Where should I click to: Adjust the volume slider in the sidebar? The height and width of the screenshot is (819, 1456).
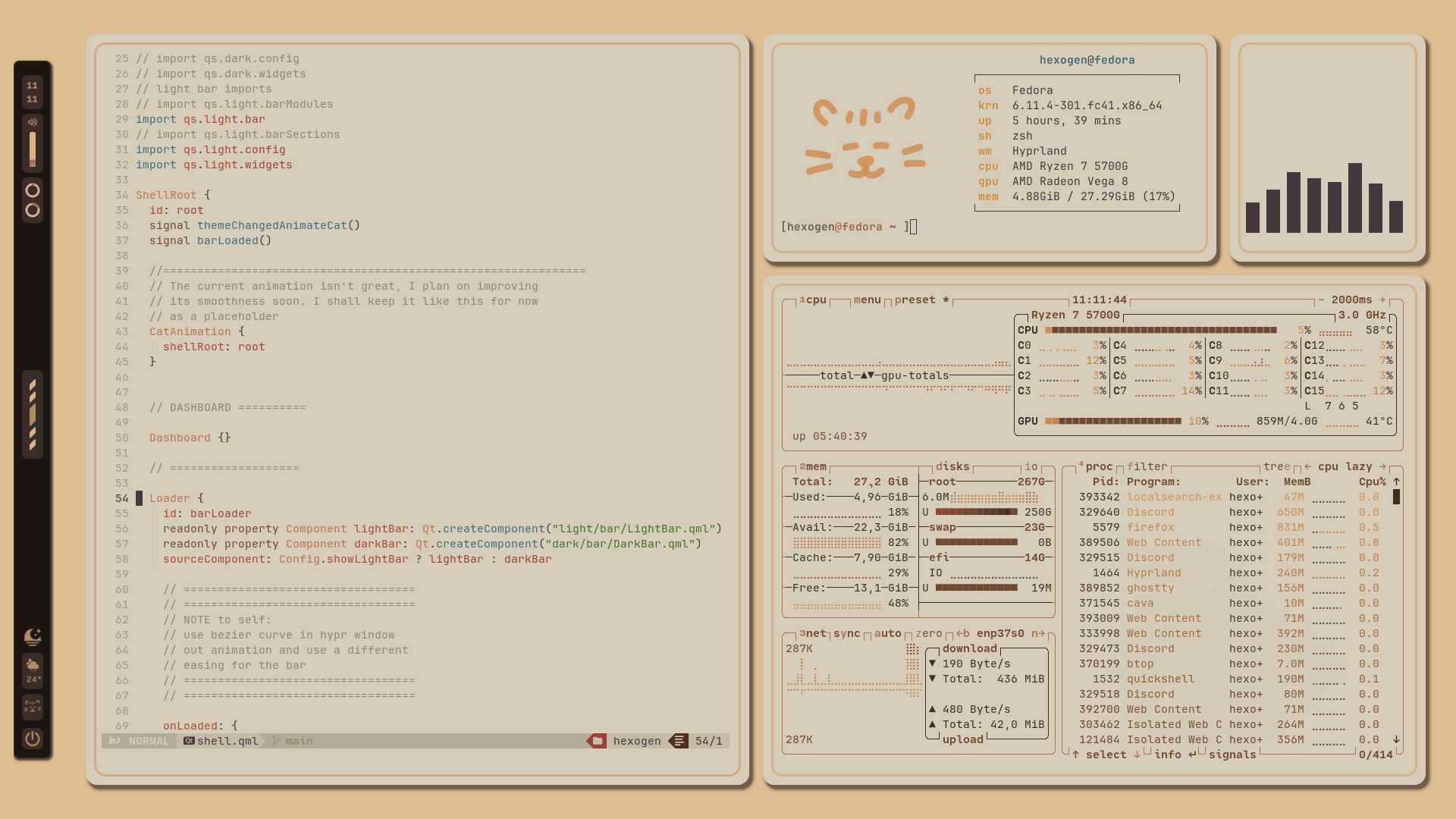[33, 149]
